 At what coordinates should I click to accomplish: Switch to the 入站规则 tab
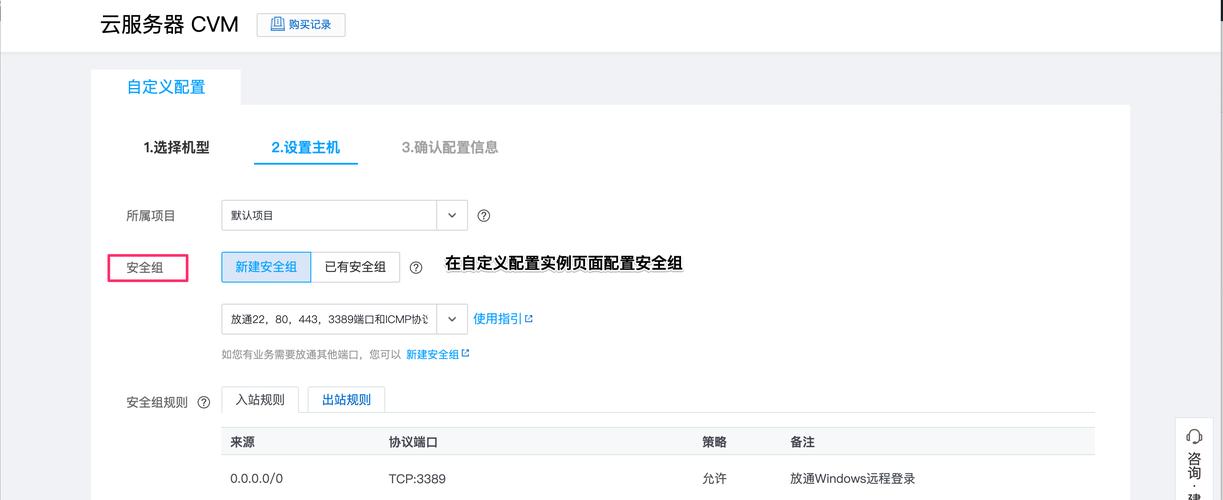pos(260,399)
